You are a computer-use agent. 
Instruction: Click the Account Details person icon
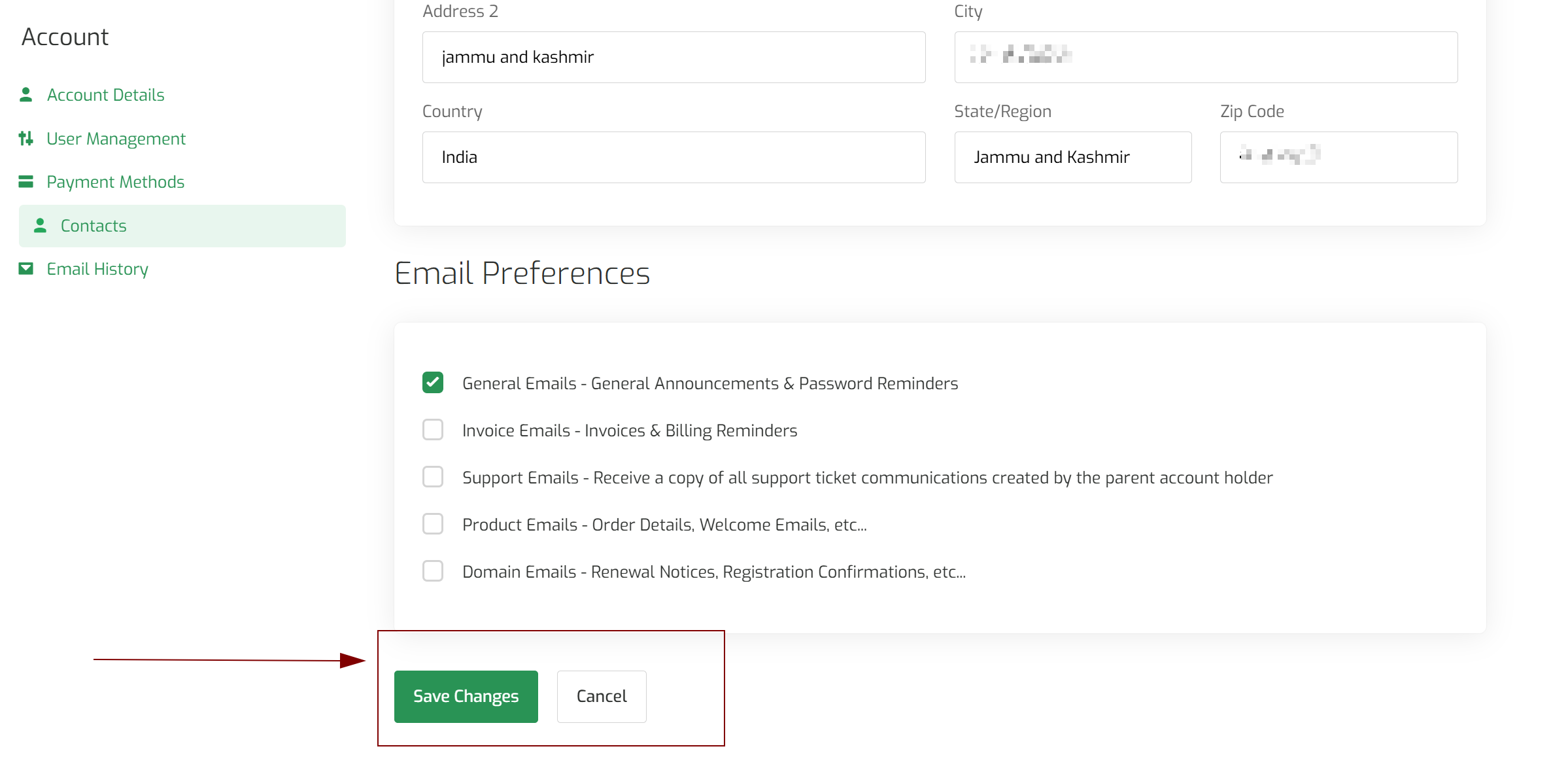click(26, 95)
